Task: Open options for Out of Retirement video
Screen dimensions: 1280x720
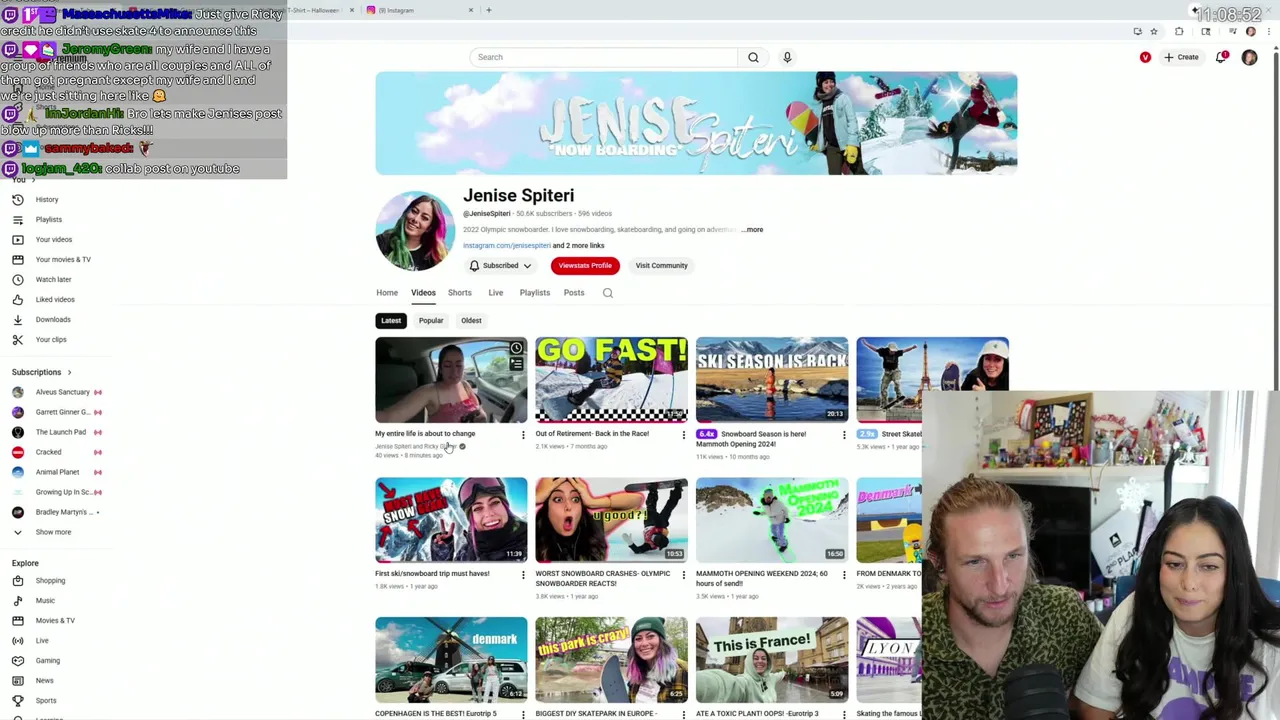Action: (x=683, y=434)
